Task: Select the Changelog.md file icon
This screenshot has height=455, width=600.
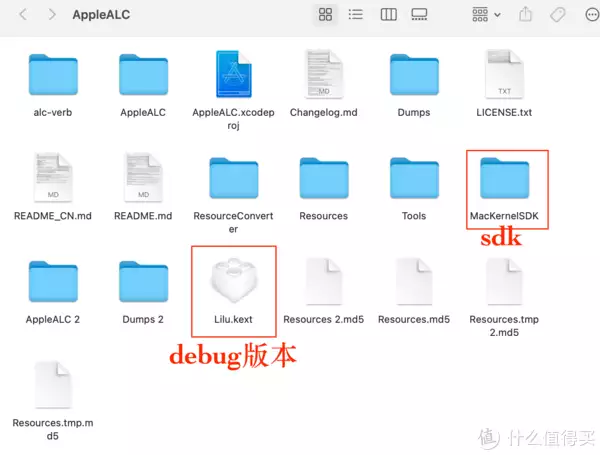Action: click(x=324, y=74)
